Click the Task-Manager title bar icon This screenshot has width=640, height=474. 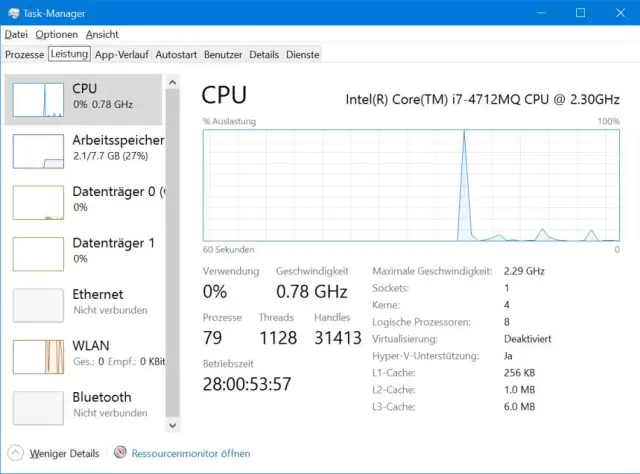coord(13,13)
